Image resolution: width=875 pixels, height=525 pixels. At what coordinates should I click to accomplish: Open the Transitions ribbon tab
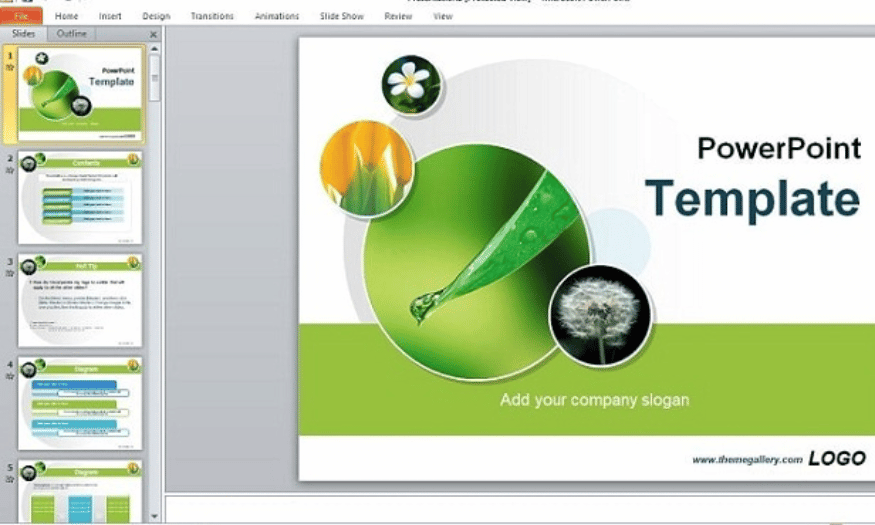pos(212,16)
